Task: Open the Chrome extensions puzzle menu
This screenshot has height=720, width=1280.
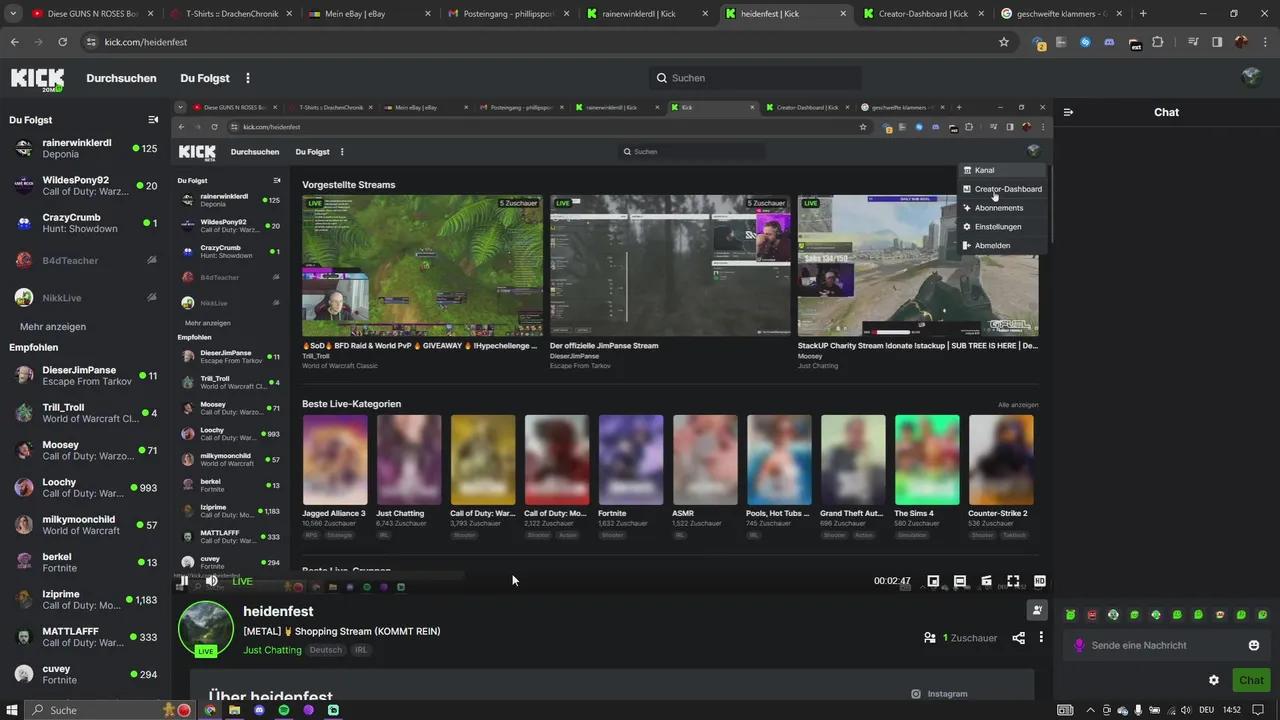Action: point(1158,42)
